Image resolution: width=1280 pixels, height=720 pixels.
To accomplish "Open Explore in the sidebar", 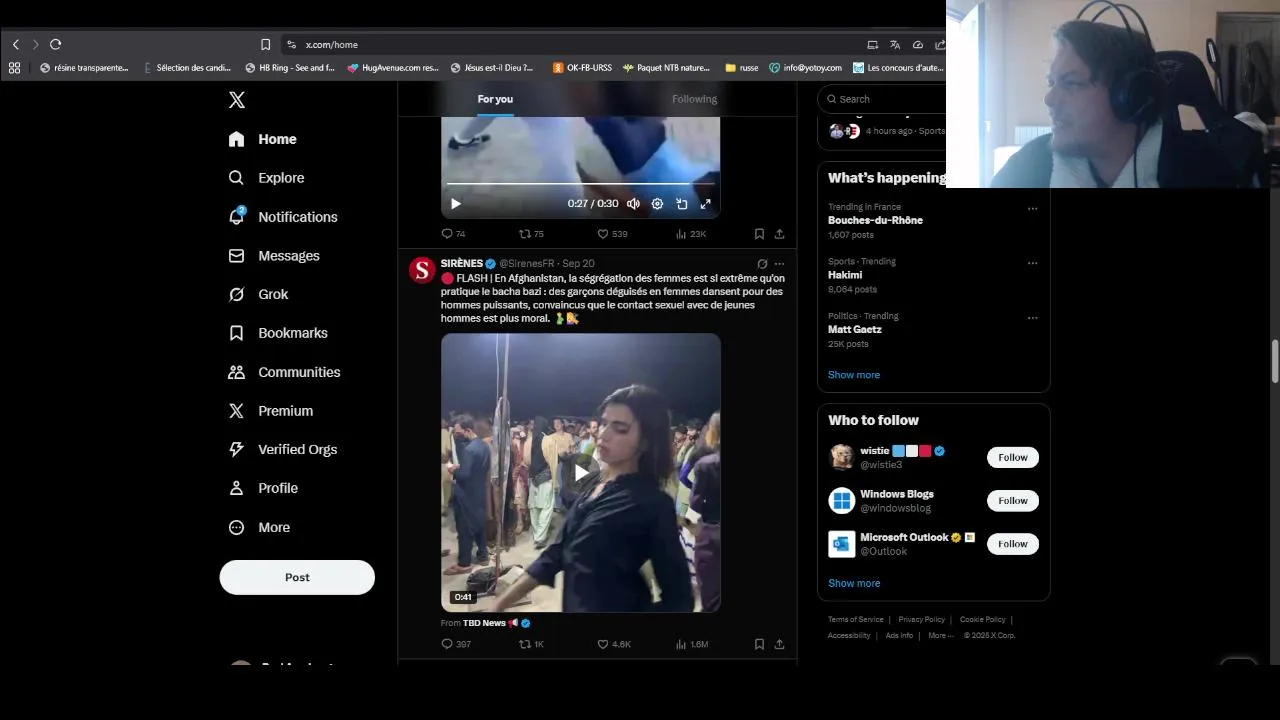I will point(266,178).
